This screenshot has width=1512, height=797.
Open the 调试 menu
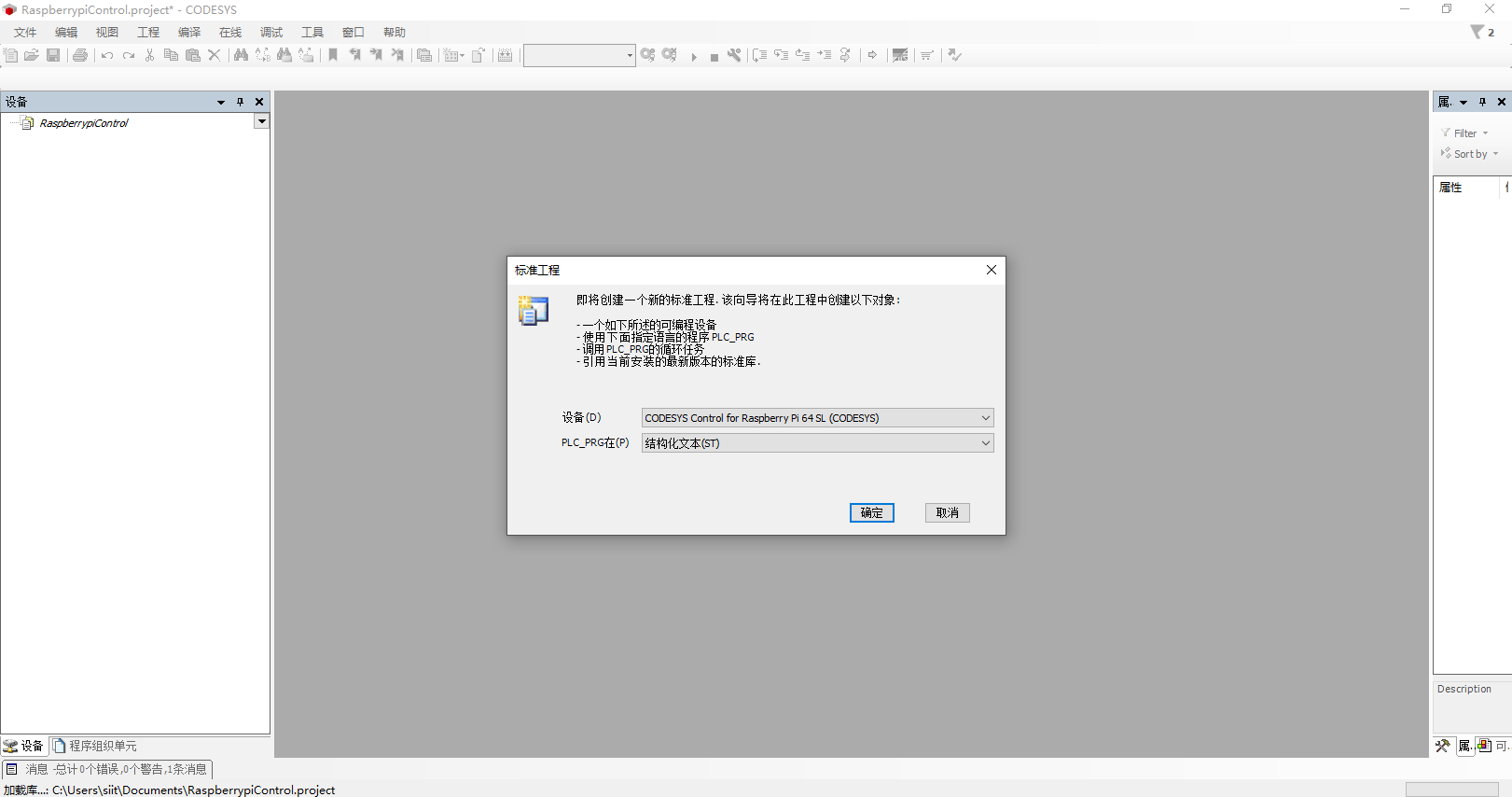[271, 32]
